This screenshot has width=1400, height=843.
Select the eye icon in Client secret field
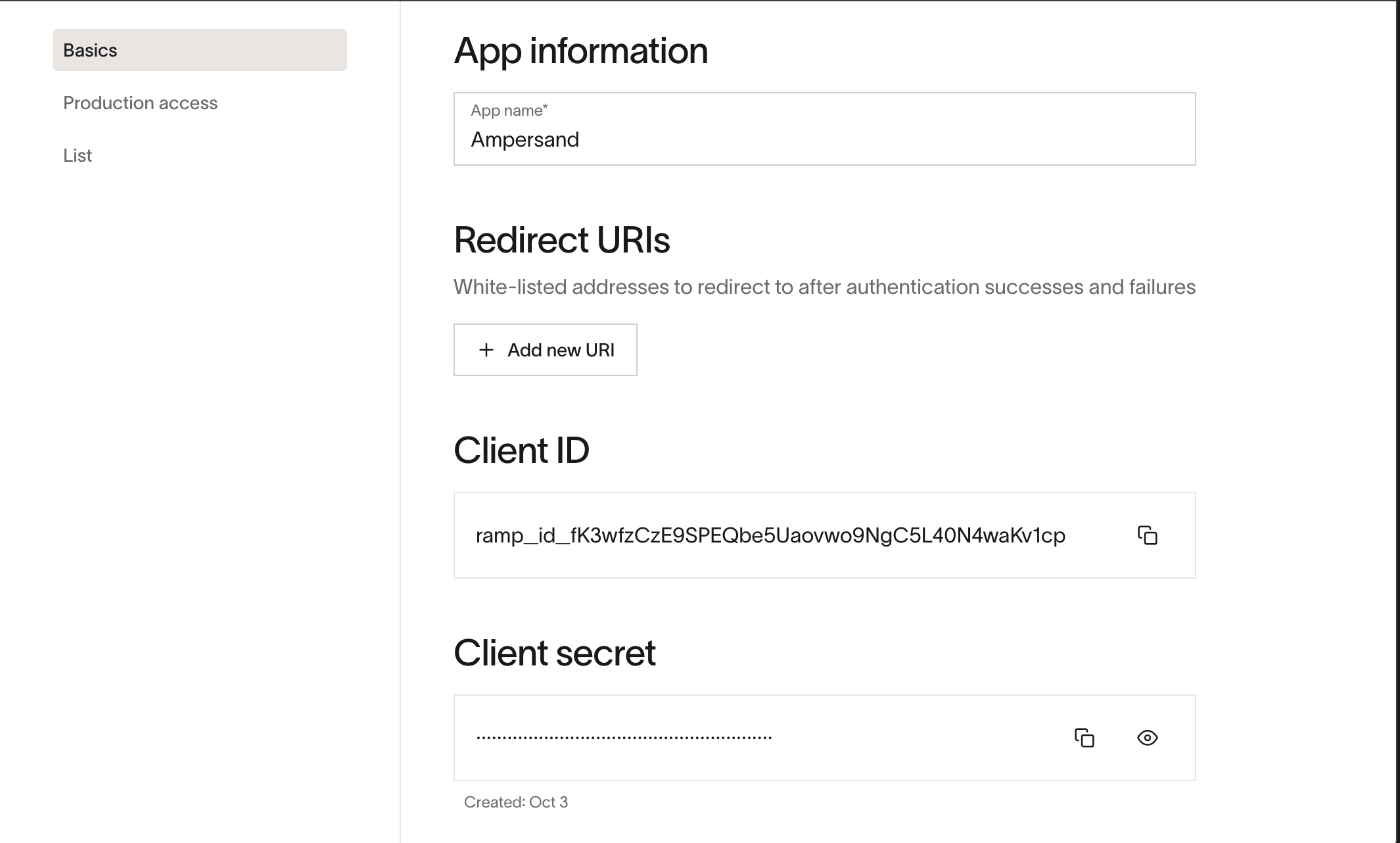point(1146,738)
